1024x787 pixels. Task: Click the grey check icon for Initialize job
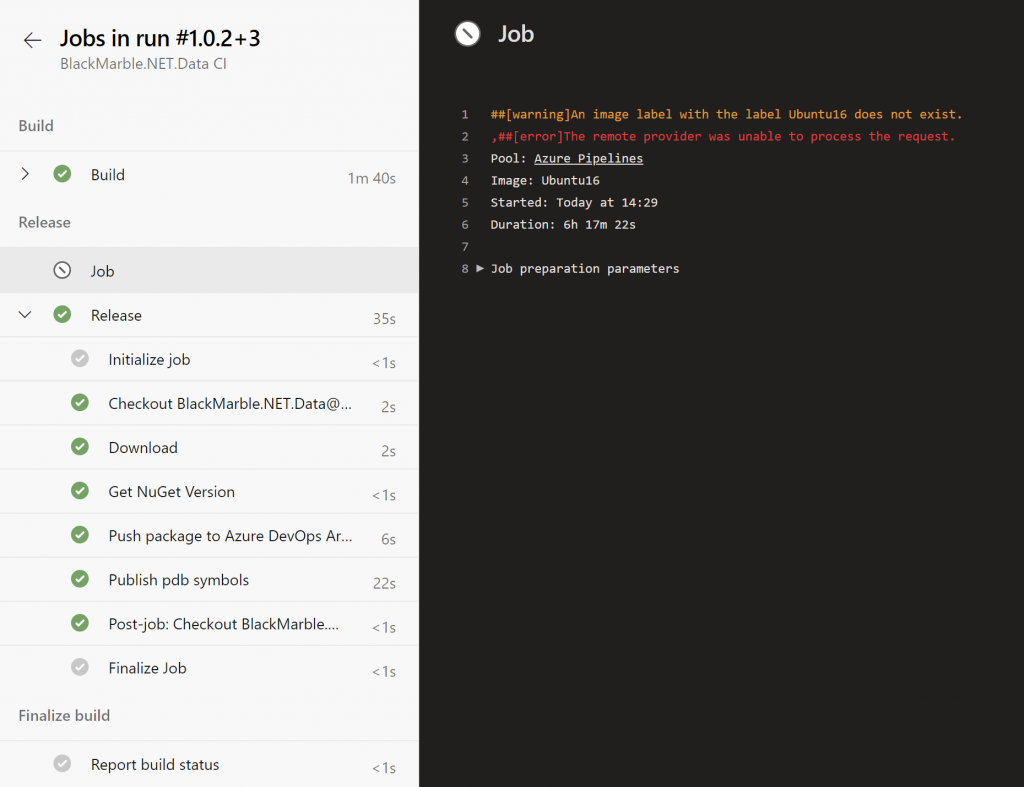point(80,358)
